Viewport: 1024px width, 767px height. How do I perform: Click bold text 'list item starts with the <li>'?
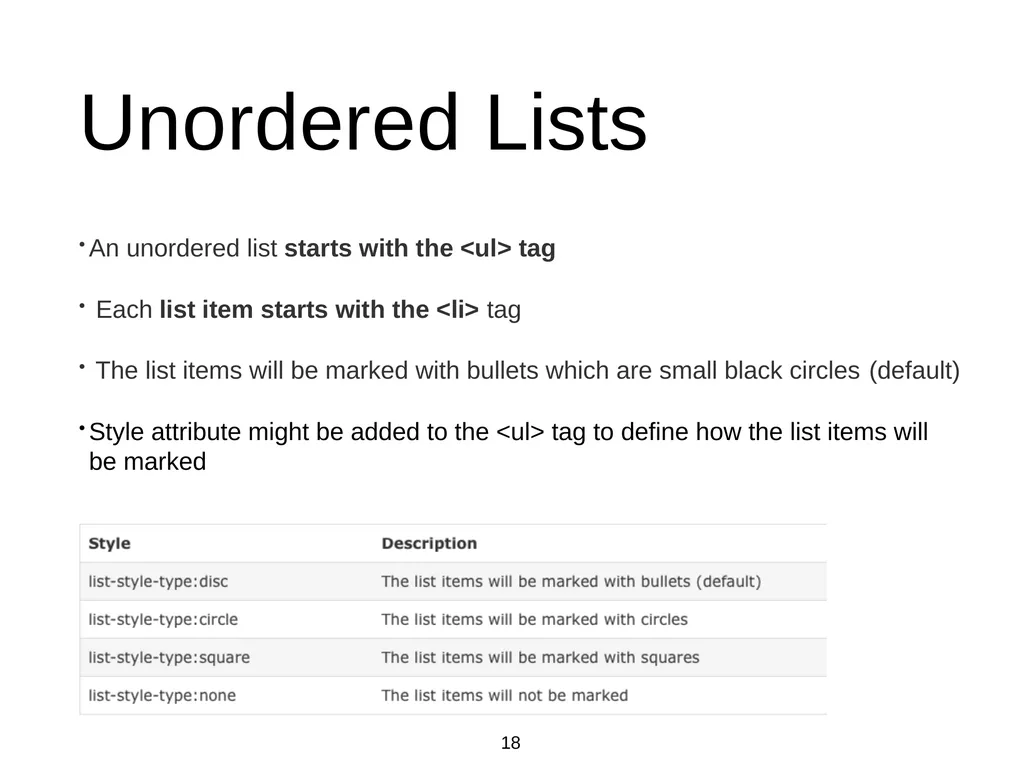[x=319, y=310]
